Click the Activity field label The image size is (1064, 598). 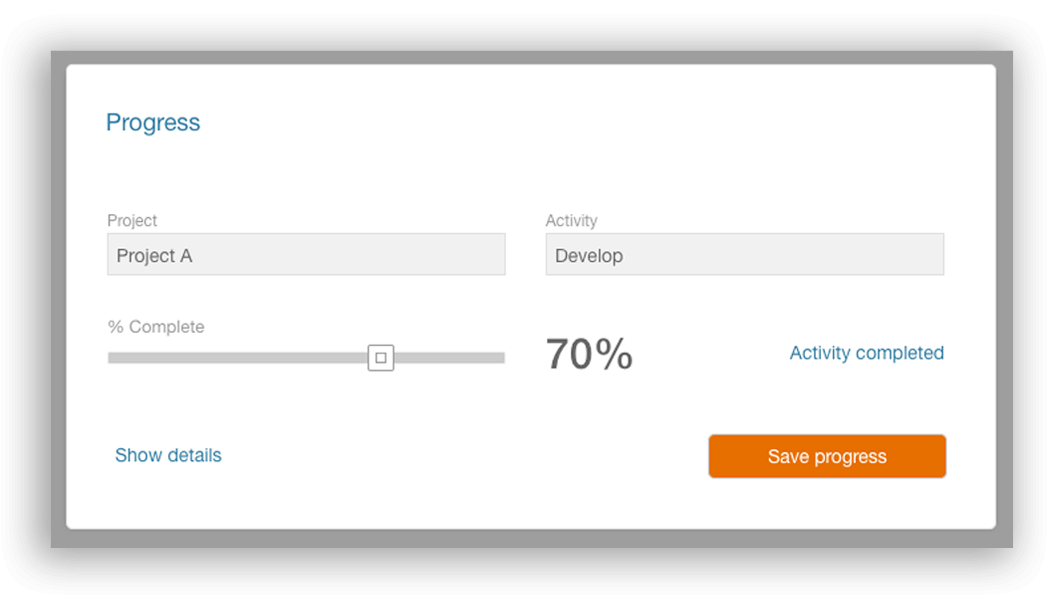(571, 221)
